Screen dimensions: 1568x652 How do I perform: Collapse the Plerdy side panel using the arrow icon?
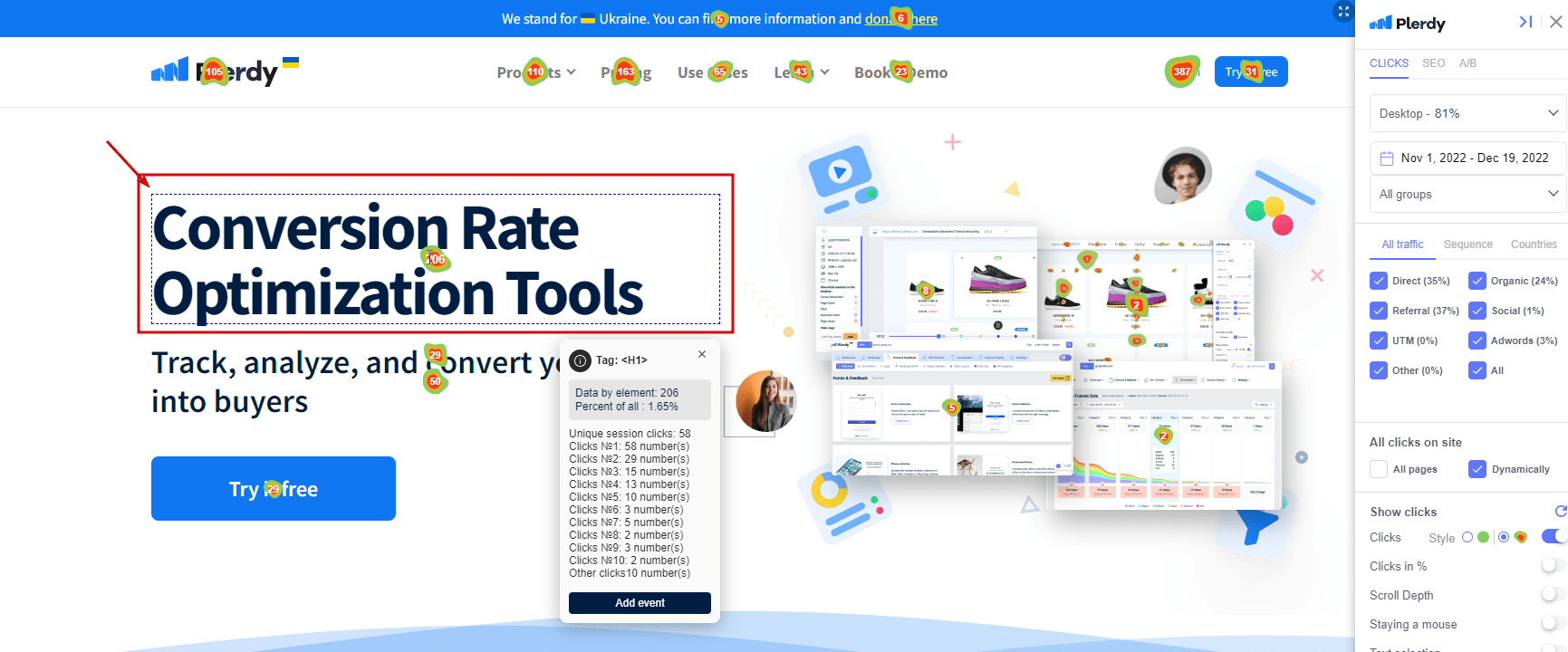click(x=1525, y=22)
